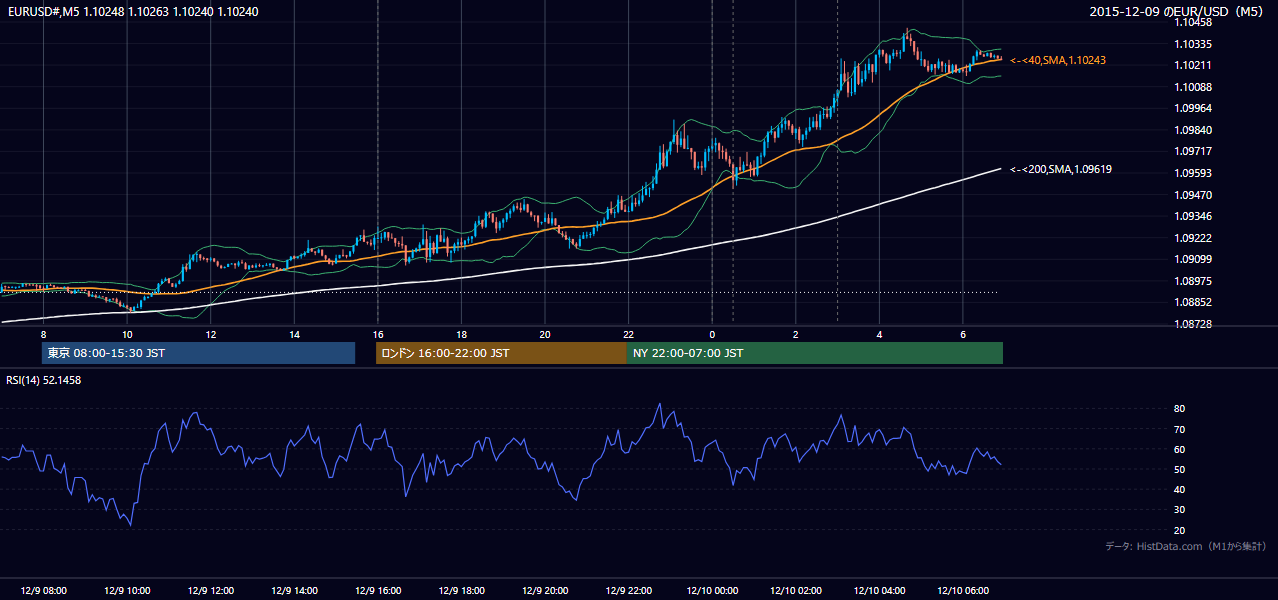Viewport: 1278px width, 600px height.
Task: Click the 12/9 16:00 time axis label
Action: [x=377, y=591]
